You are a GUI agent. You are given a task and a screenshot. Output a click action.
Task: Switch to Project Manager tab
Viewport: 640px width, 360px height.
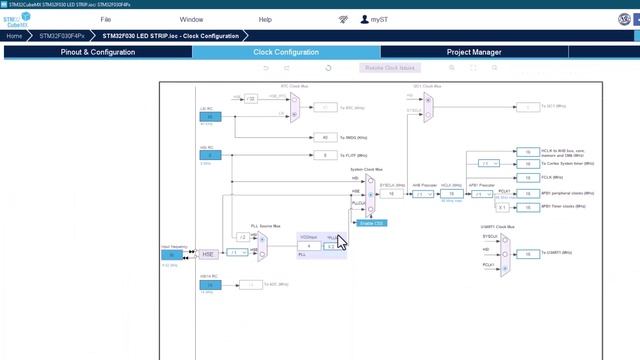[x=474, y=52]
